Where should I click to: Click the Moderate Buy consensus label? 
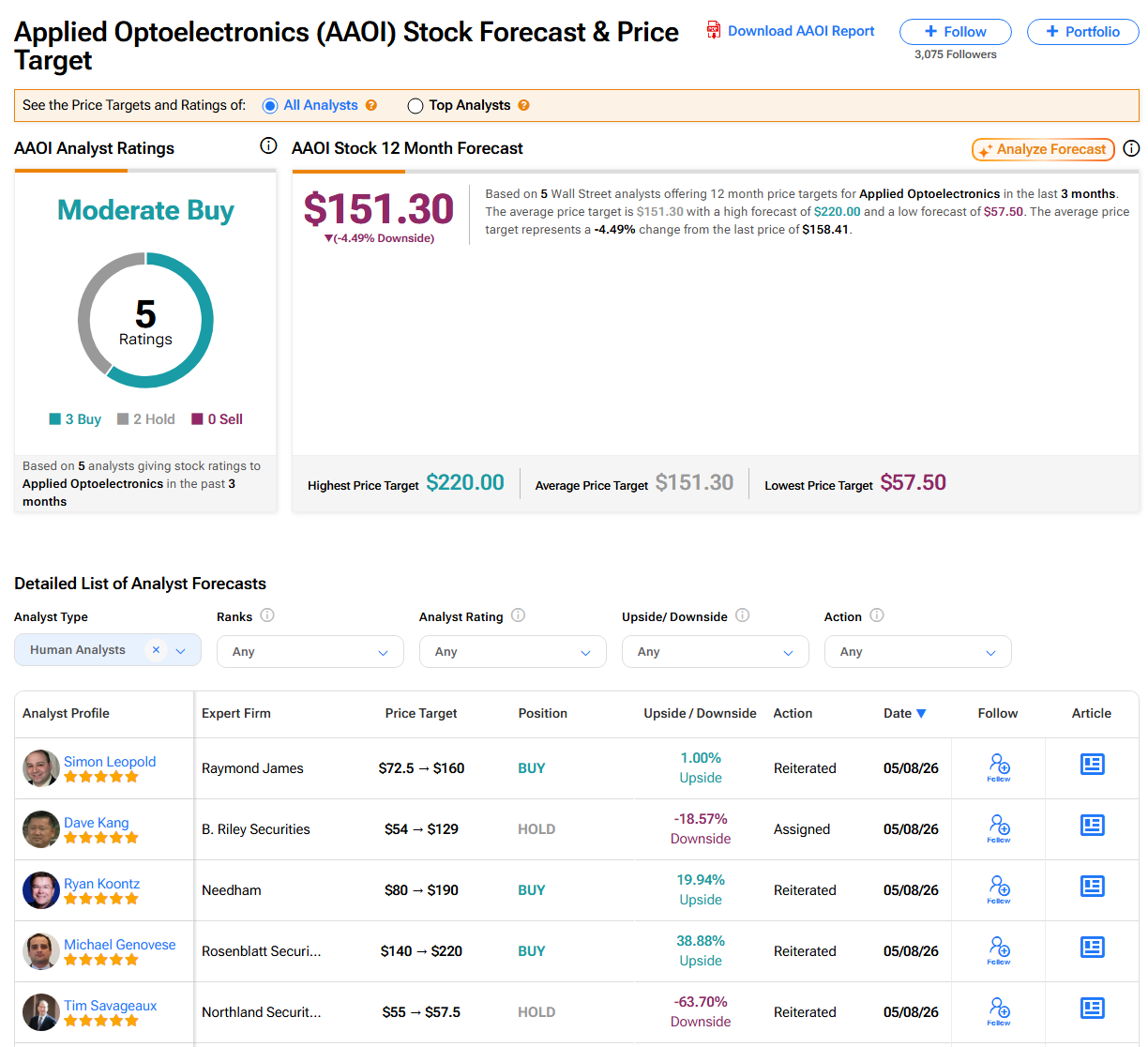[145, 210]
